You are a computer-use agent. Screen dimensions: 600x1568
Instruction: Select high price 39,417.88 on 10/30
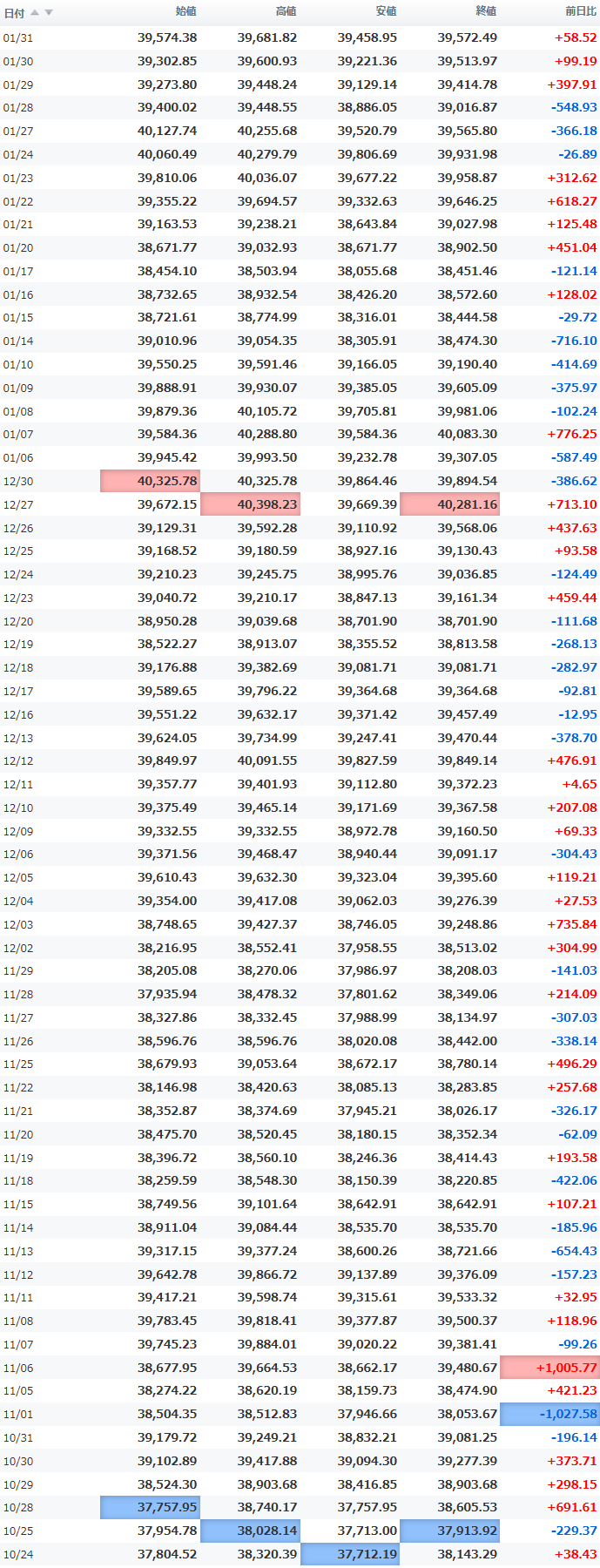(267, 1462)
